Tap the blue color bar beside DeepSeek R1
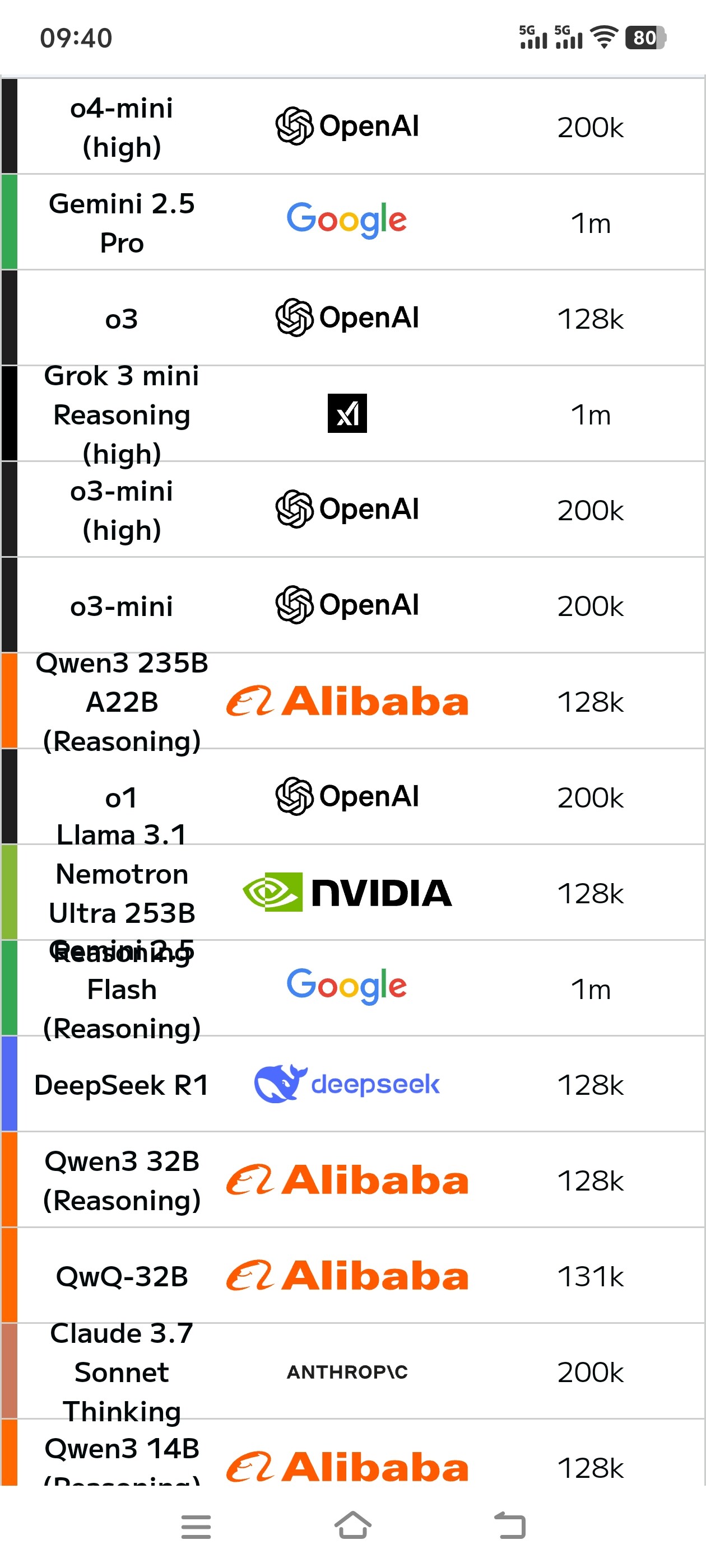 tap(9, 1084)
